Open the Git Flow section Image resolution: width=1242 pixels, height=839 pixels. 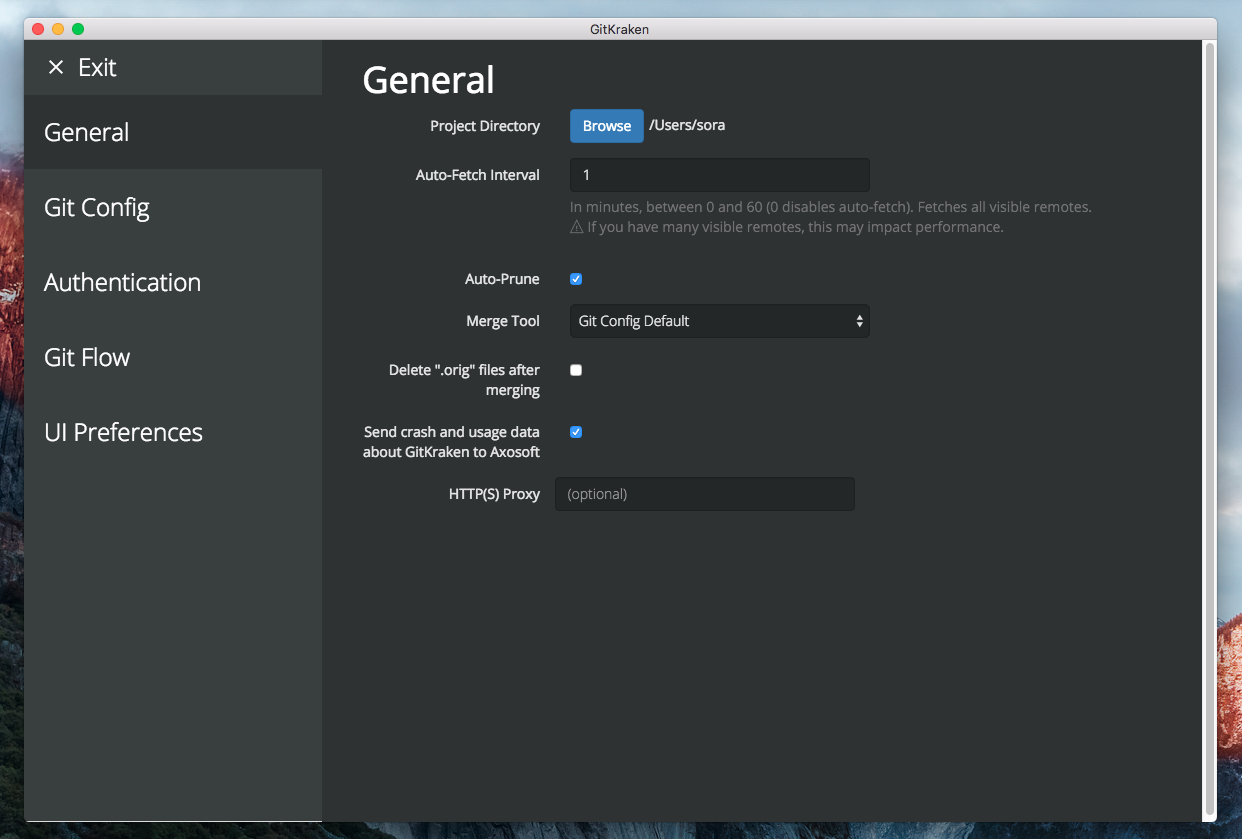tap(87, 357)
